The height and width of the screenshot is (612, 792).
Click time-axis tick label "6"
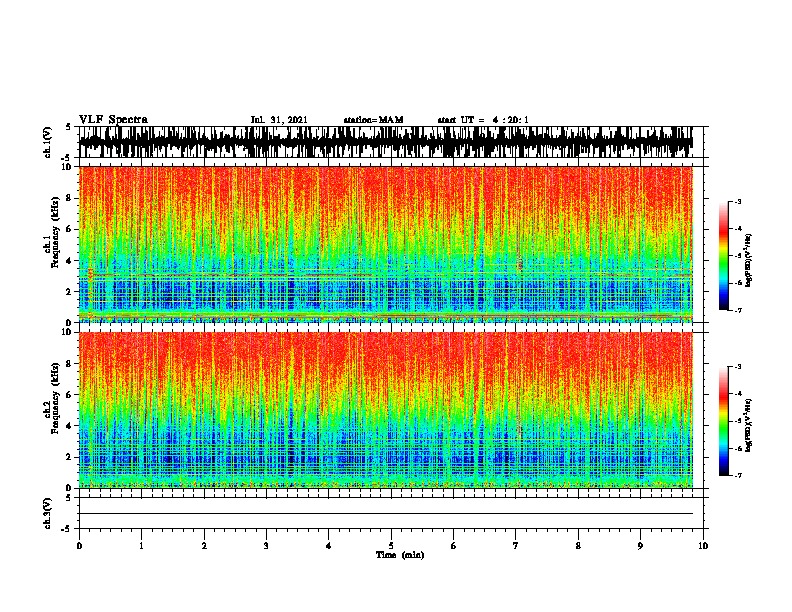click(454, 546)
